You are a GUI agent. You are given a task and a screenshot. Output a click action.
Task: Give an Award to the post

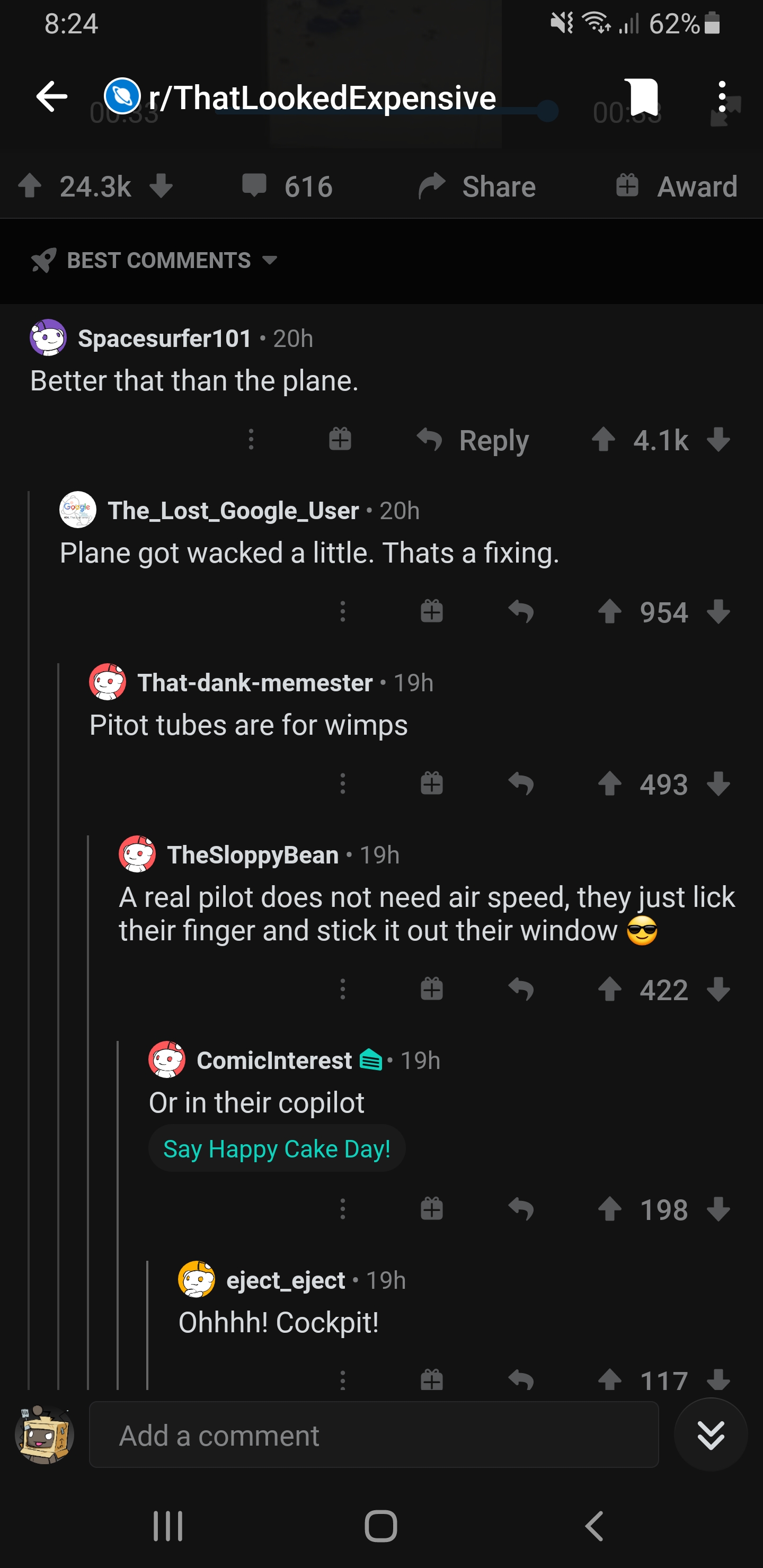[x=677, y=186]
